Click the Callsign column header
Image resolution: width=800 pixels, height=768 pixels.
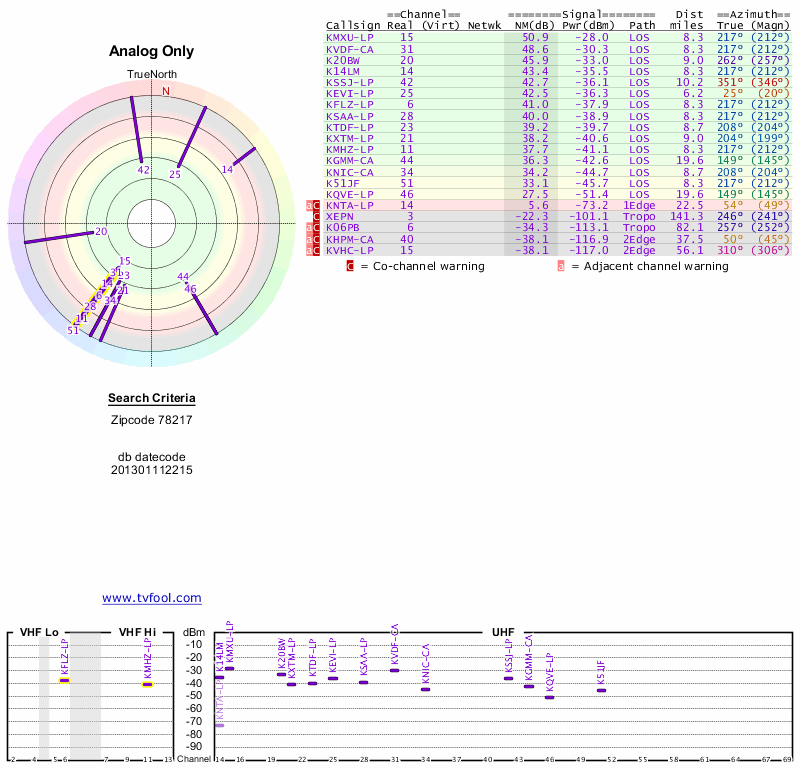[352, 25]
